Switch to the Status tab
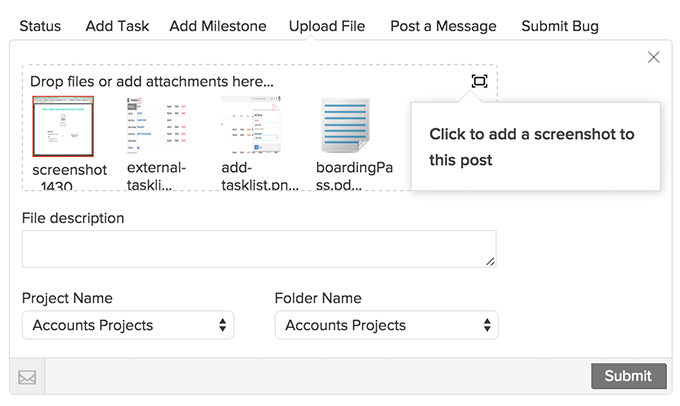 click(x=40, y=26)
